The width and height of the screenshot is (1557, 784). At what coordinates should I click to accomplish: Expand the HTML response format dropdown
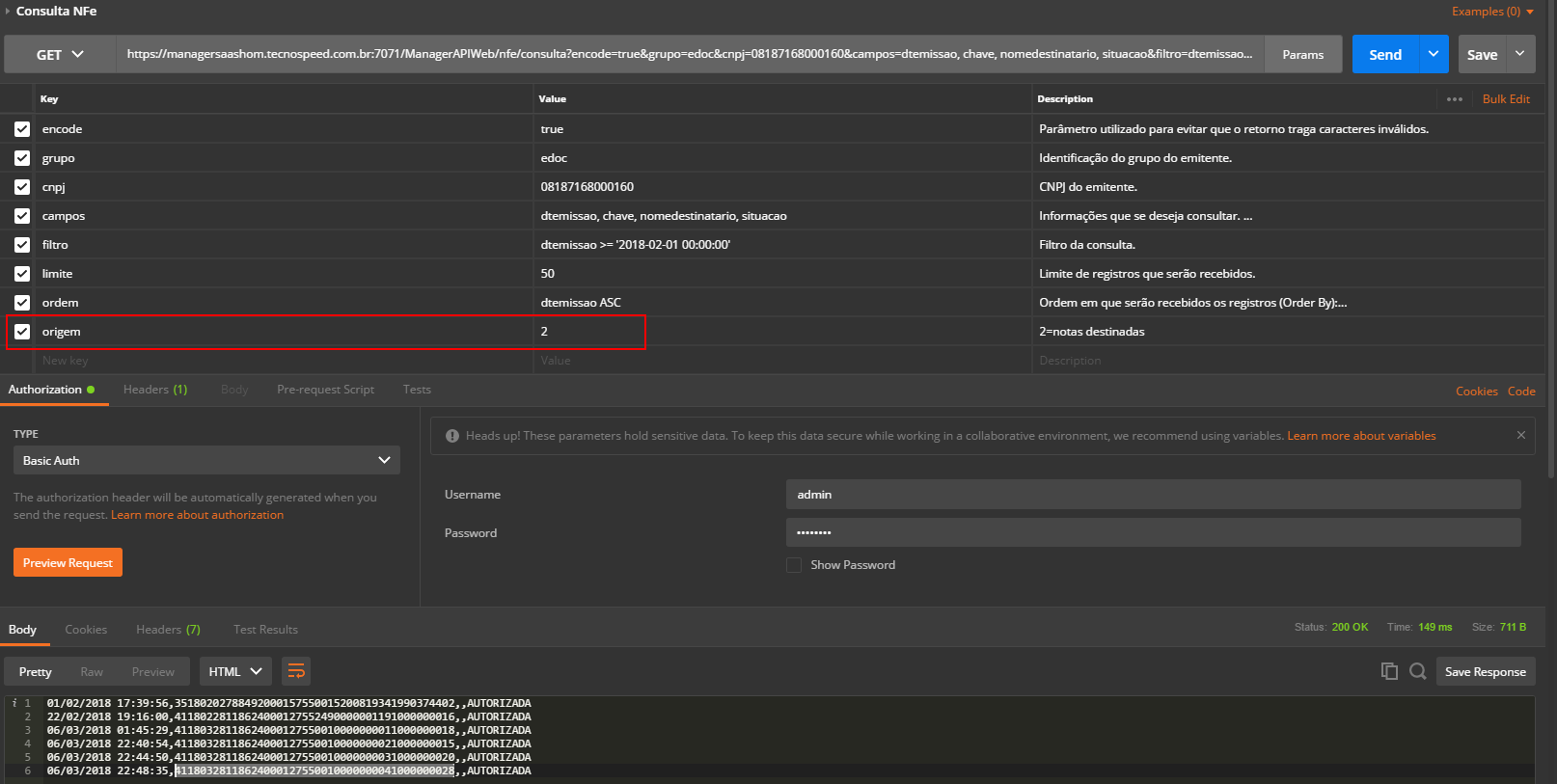[235, 671]
